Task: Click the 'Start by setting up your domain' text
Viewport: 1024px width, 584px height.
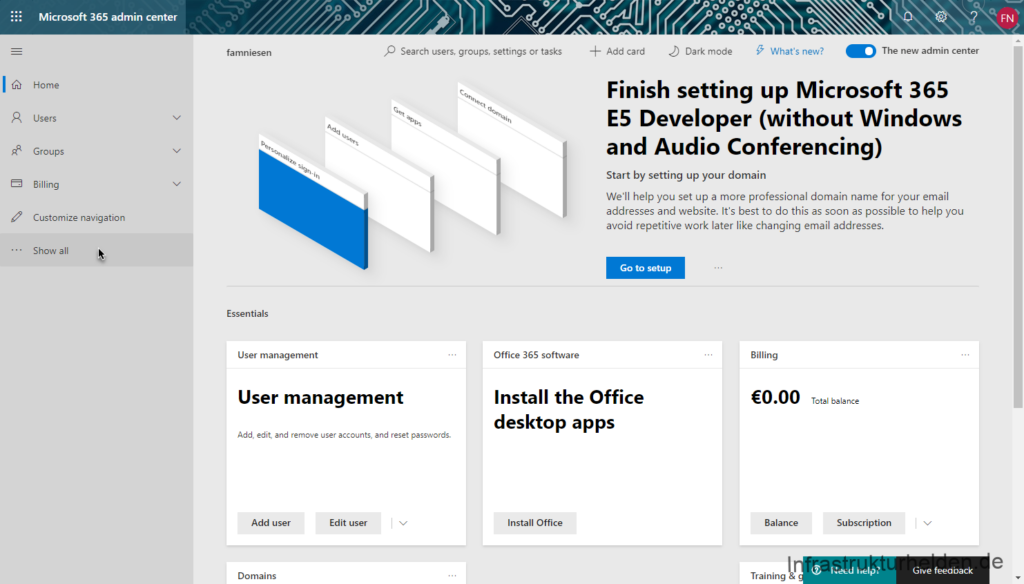Action: (686, 175)
